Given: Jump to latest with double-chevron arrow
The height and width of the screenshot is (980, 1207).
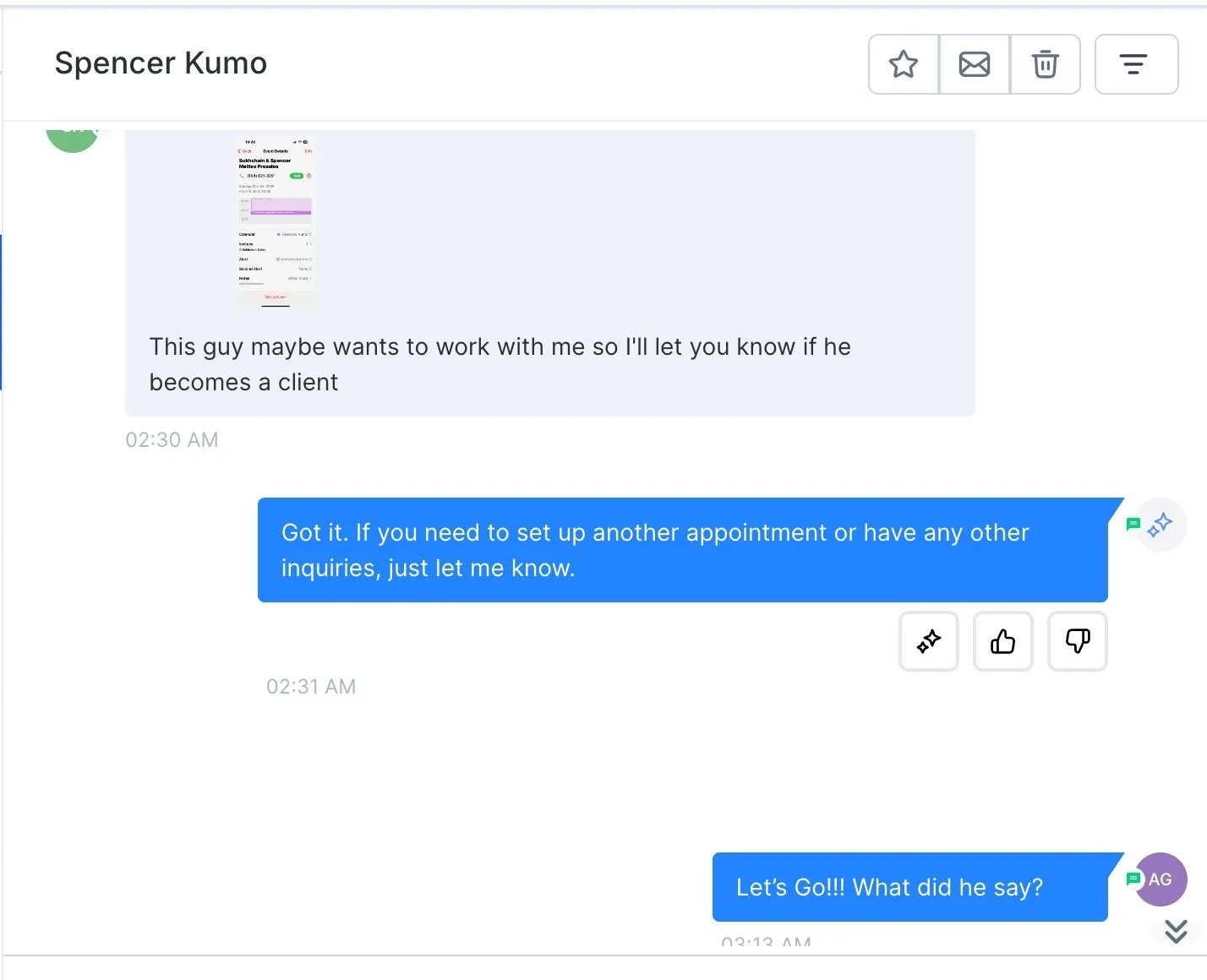Looking at the screenshot, I should point(1176,931).
